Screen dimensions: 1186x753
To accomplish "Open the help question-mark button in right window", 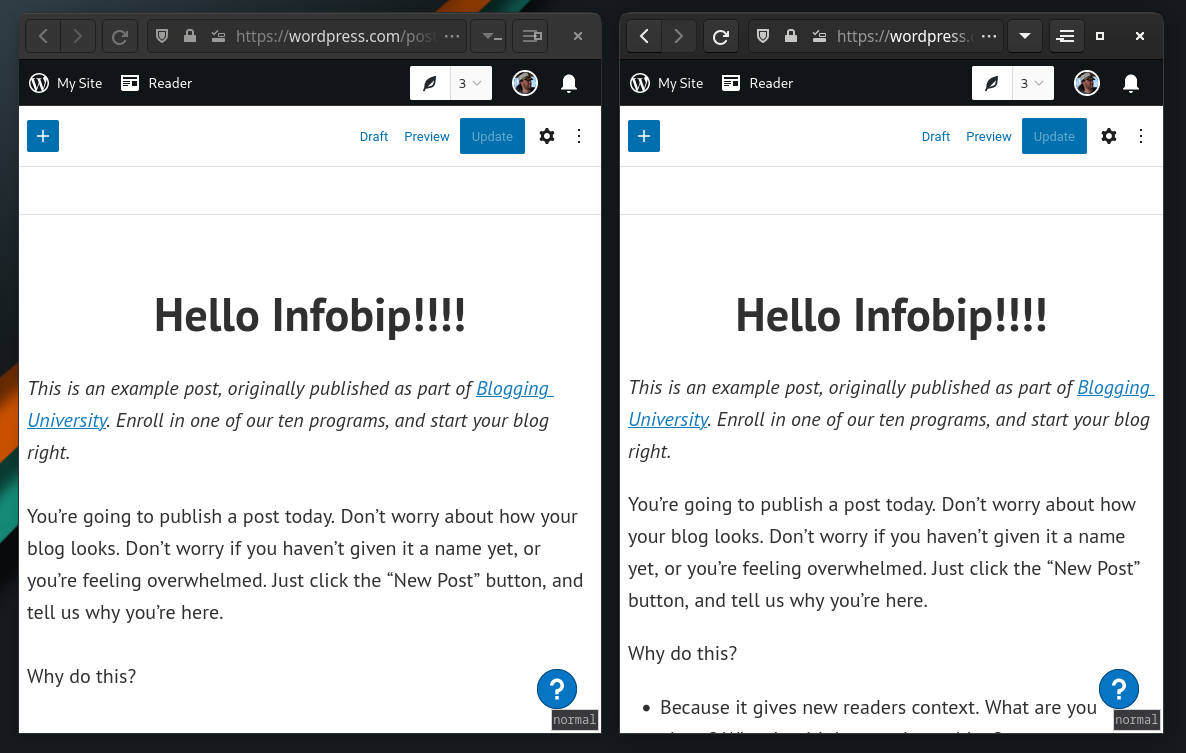I will 1119,689.
